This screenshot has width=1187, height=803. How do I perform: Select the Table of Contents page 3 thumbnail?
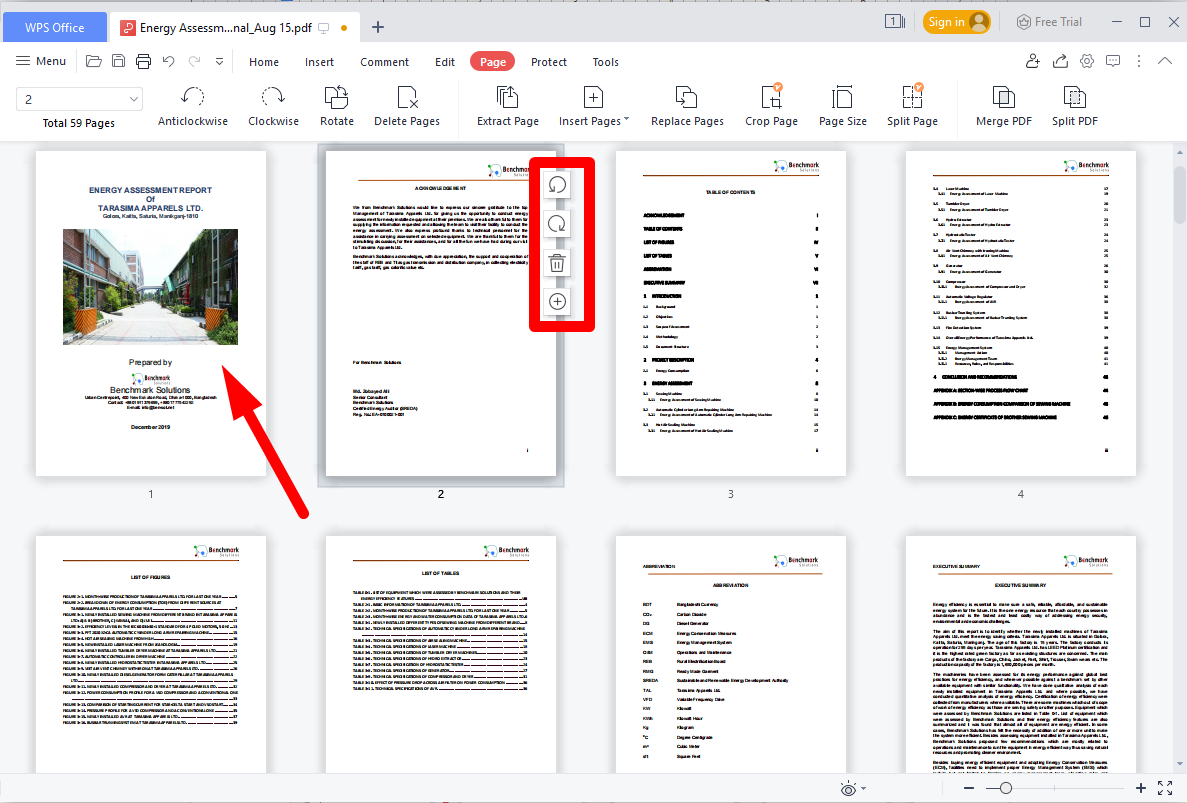731,313
